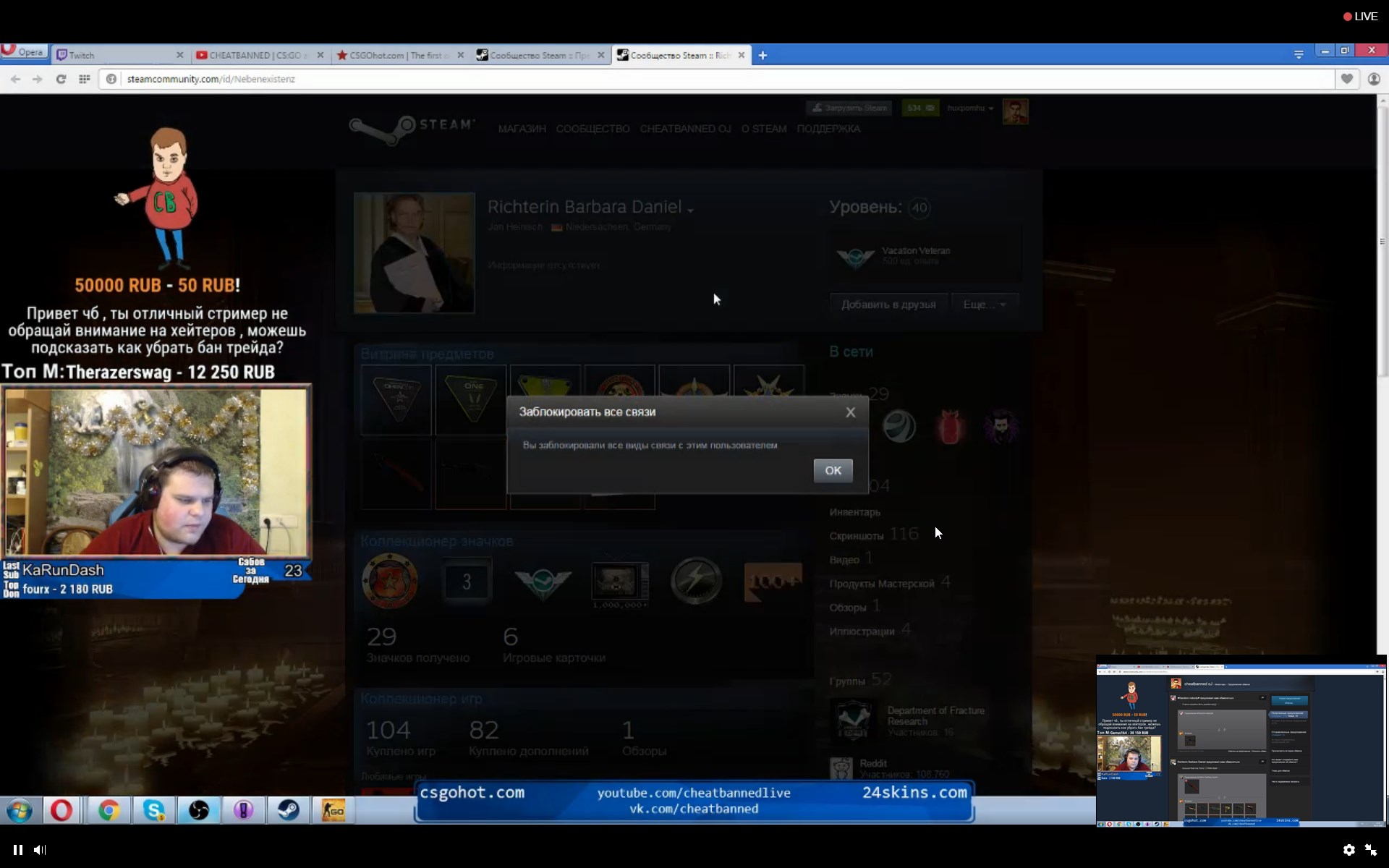Open the Speed Dial grid icon
This screenshot has width=1389, height=868.
pos(85,79)
